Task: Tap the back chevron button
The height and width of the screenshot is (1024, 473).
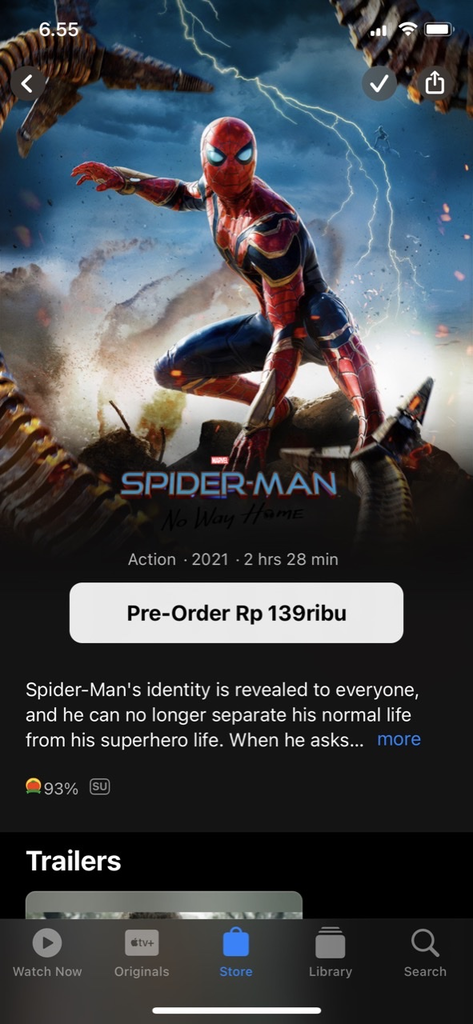Action: (28, 84)
